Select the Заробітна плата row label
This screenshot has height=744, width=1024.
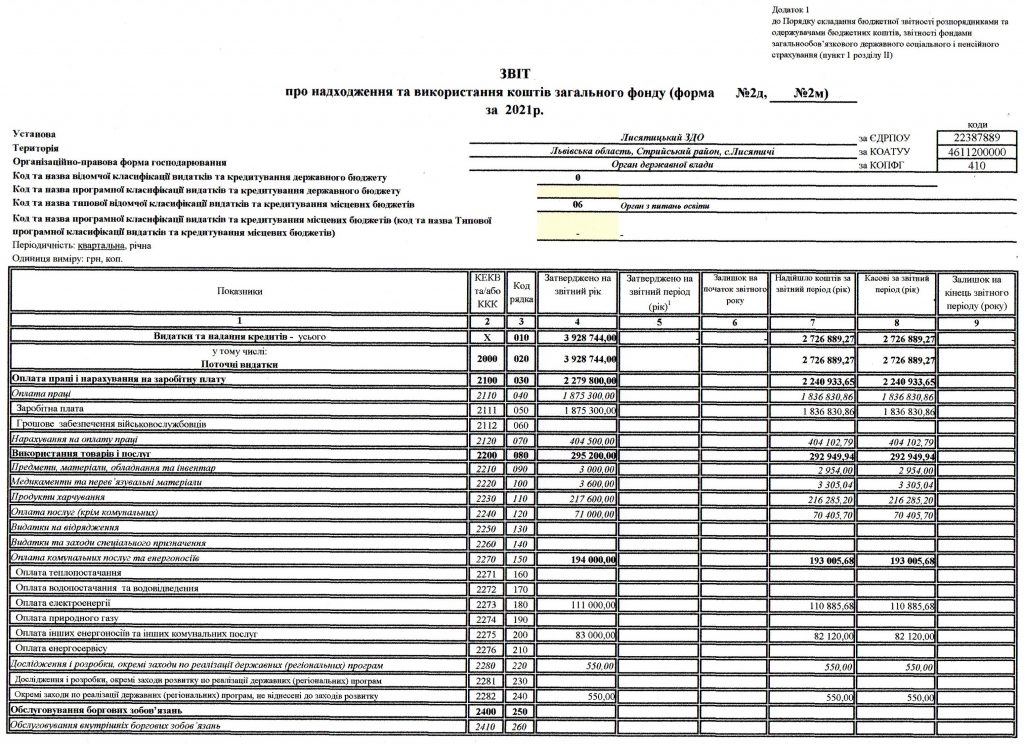pos(49,411)
